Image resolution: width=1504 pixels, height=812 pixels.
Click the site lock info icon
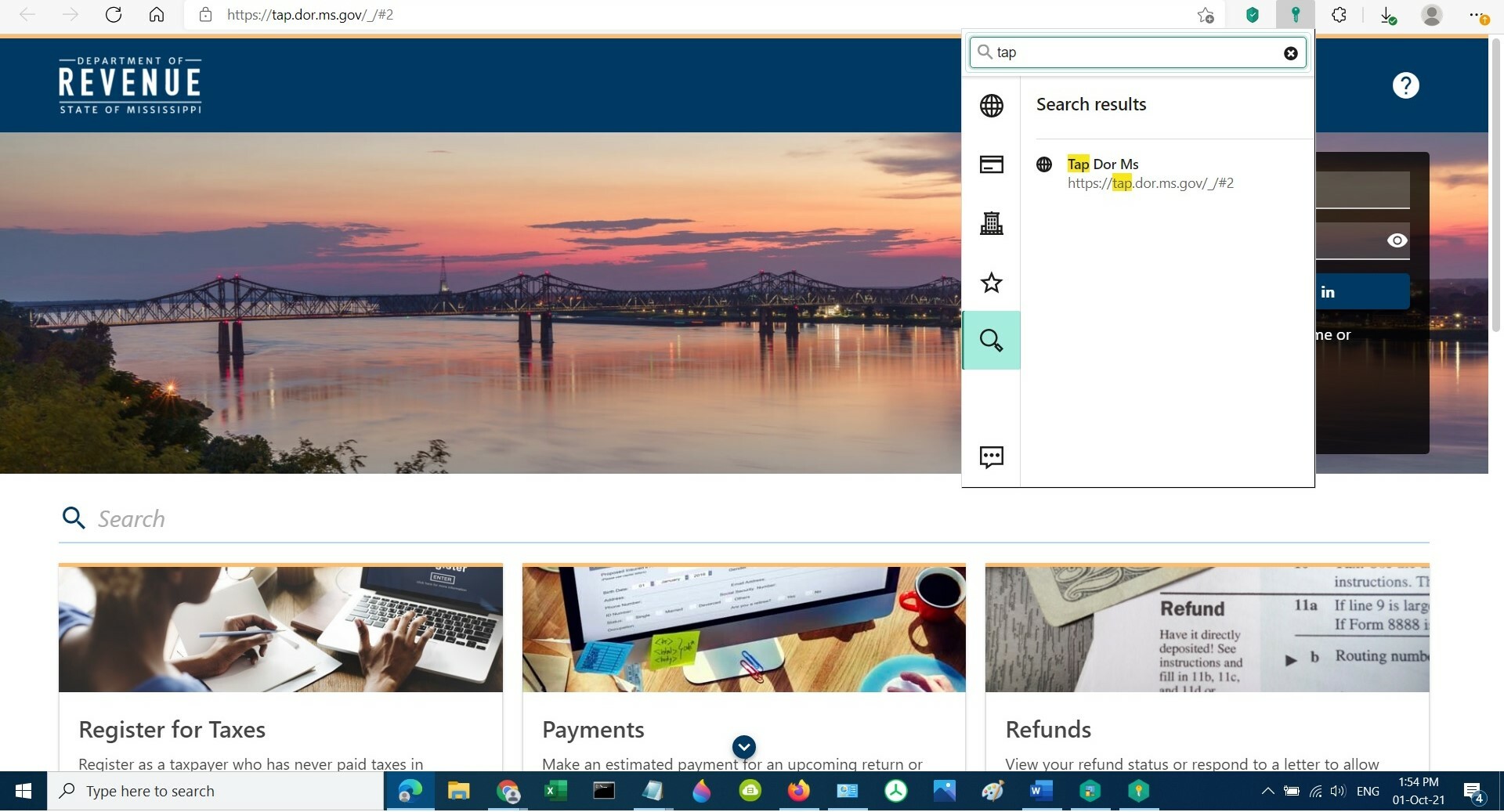point(205,15)
